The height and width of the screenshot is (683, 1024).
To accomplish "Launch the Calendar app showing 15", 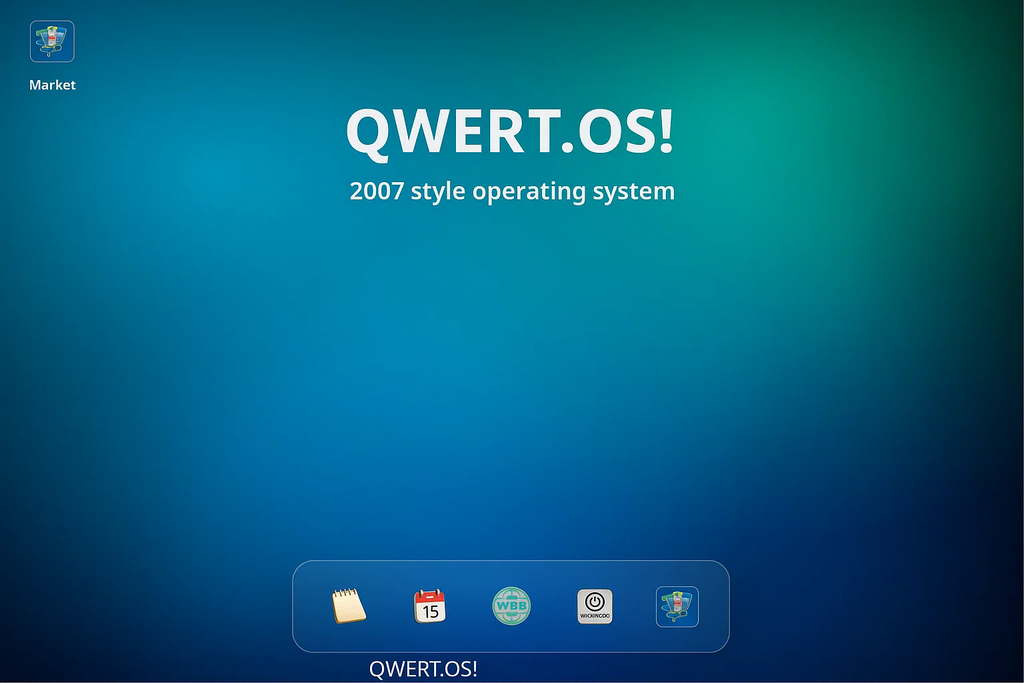I will (x=430, y=606).
